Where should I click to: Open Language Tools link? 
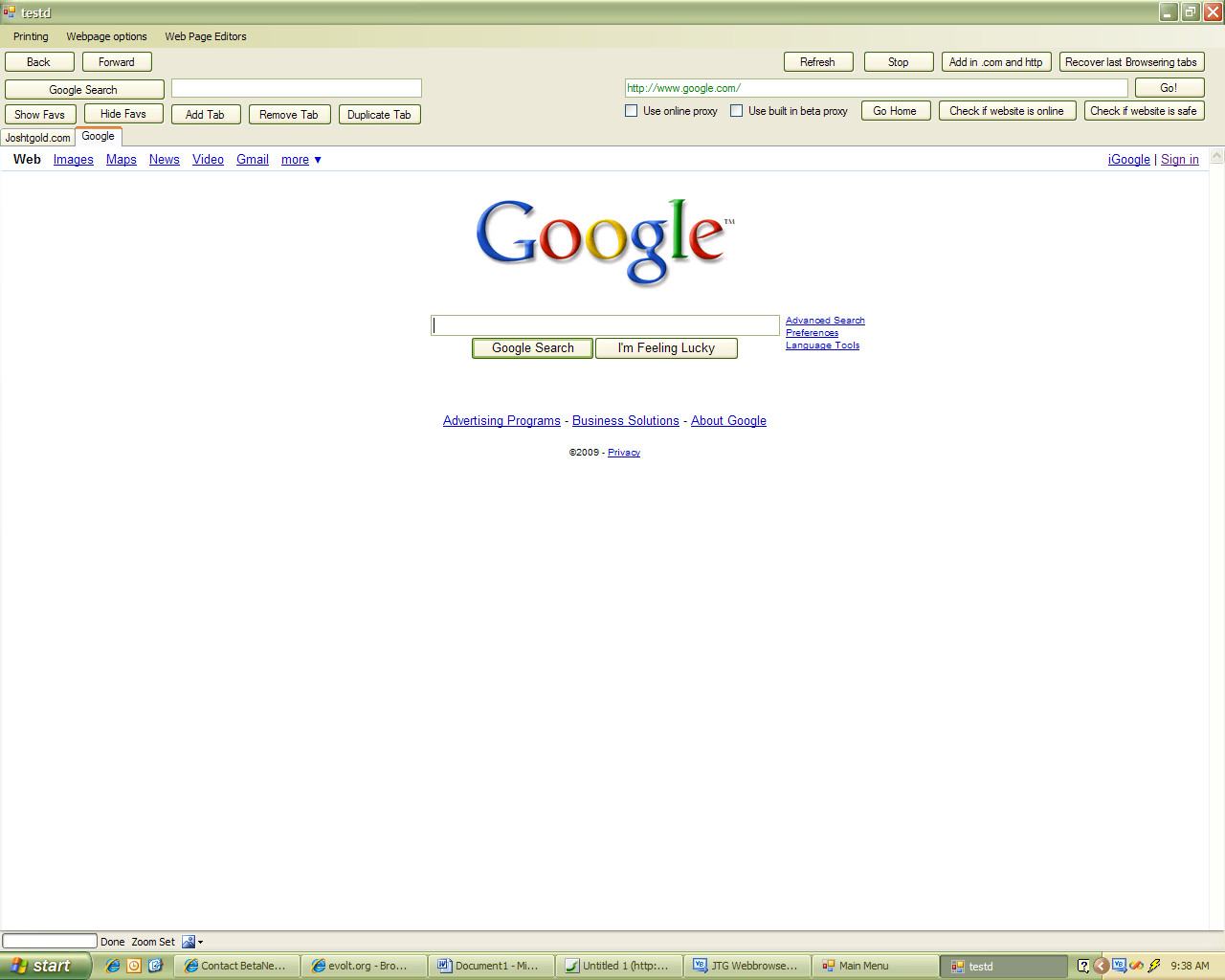822,345
